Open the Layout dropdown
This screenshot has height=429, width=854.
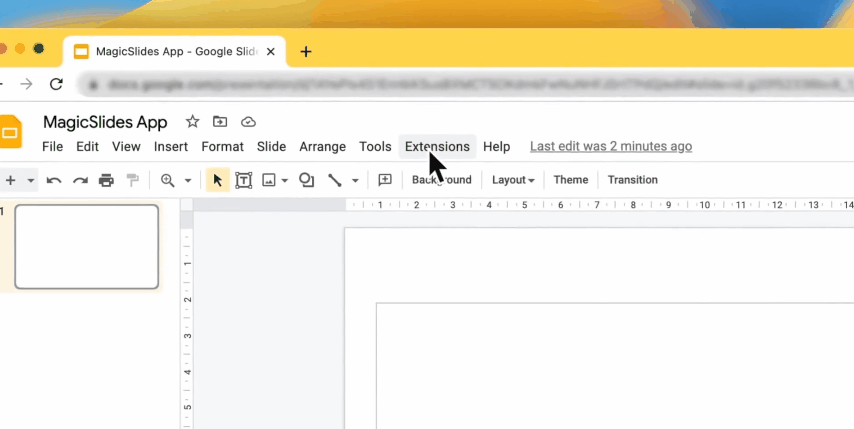point(513,180)
